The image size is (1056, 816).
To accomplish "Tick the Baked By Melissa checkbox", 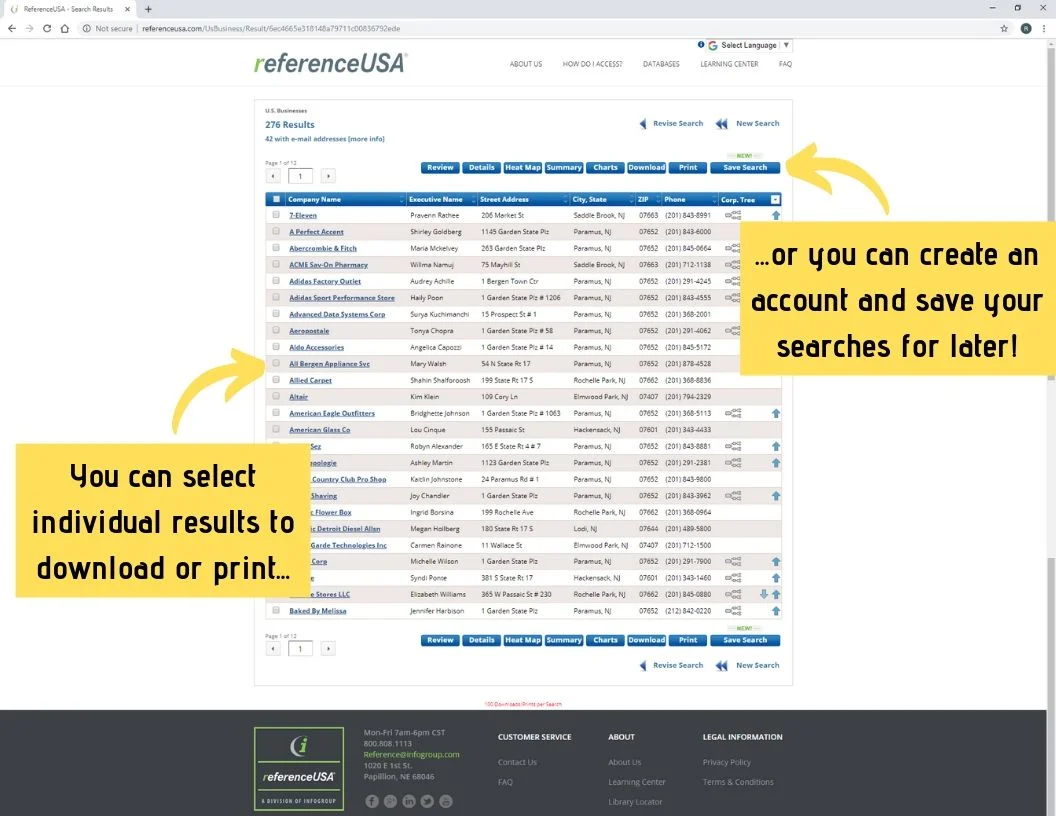I will [x=276, y=610].
